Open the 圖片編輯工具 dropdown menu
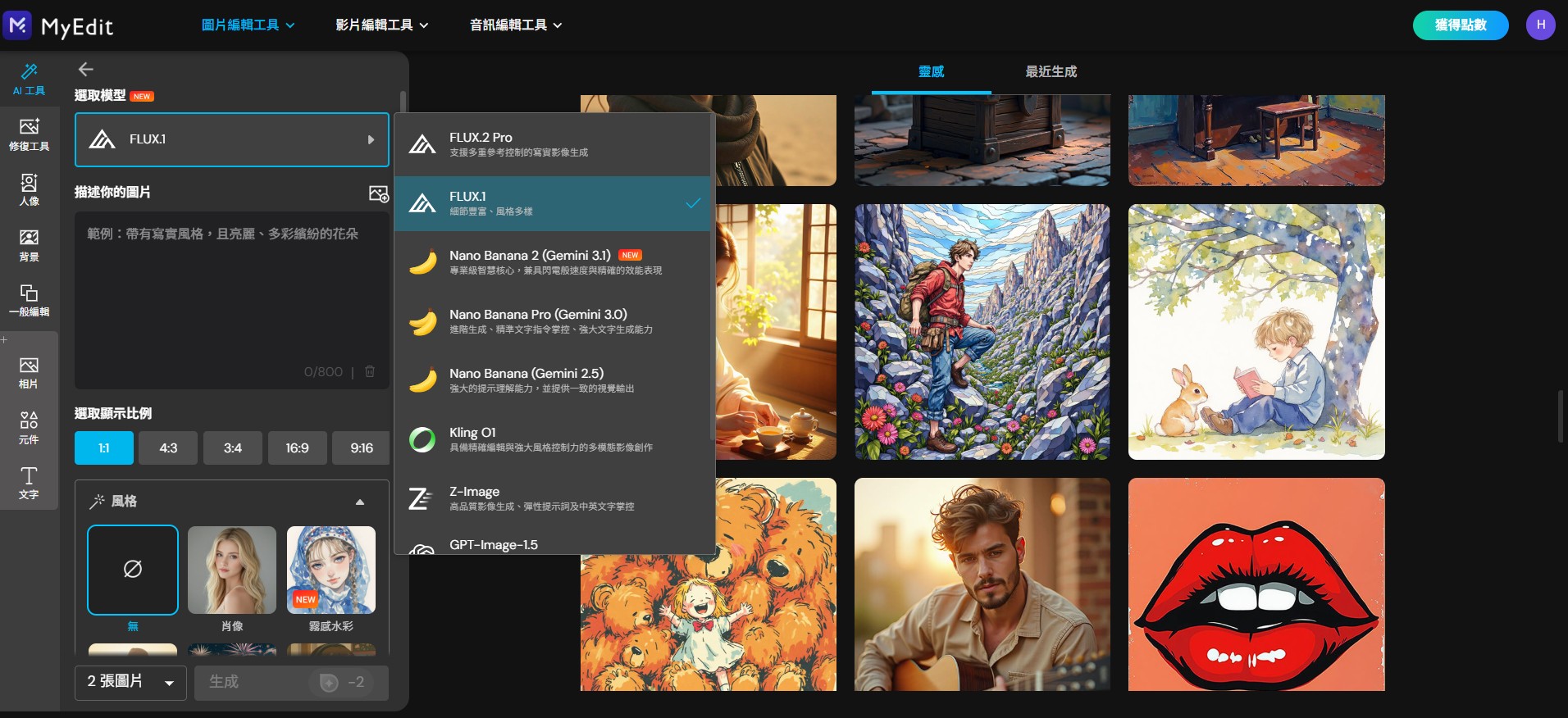Image resolution: width=1568 pixels, height=718 pixels. pos(248,25)
